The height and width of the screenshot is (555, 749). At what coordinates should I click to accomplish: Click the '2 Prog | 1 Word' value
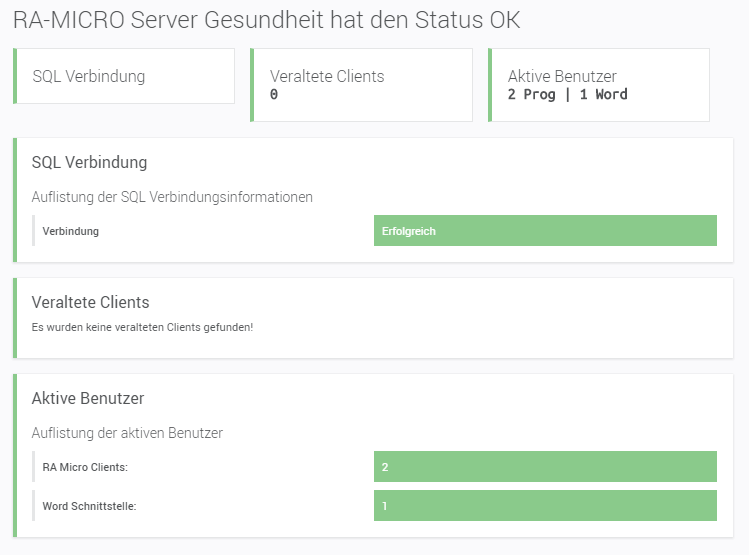[568, 95]
